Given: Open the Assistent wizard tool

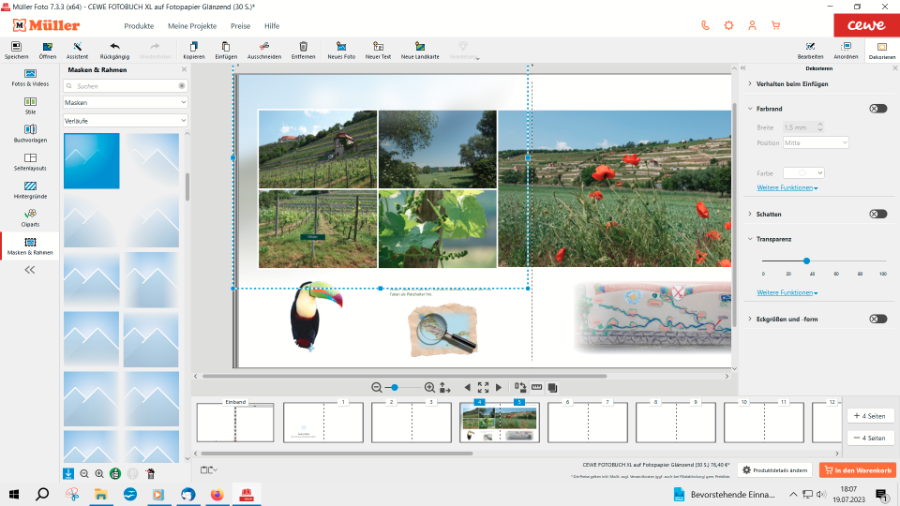Looking at the screenshot, I should click(77, 47).
